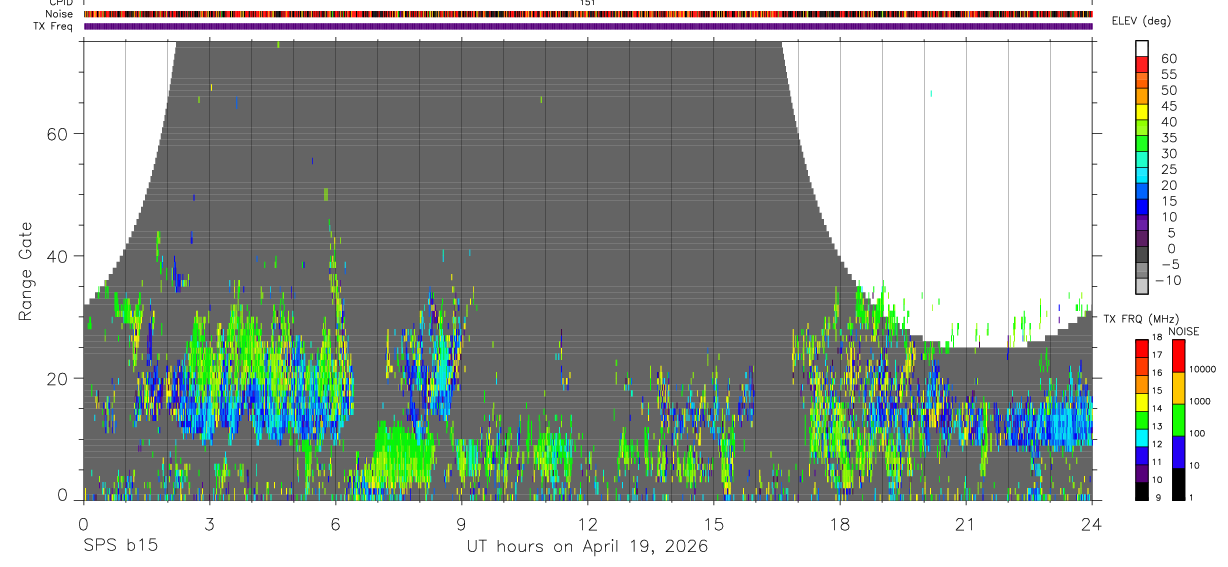This screenshot has width=1228, height=567.
Task: Click x-axis tick label 0 under the plot
Action: [83, 523]
